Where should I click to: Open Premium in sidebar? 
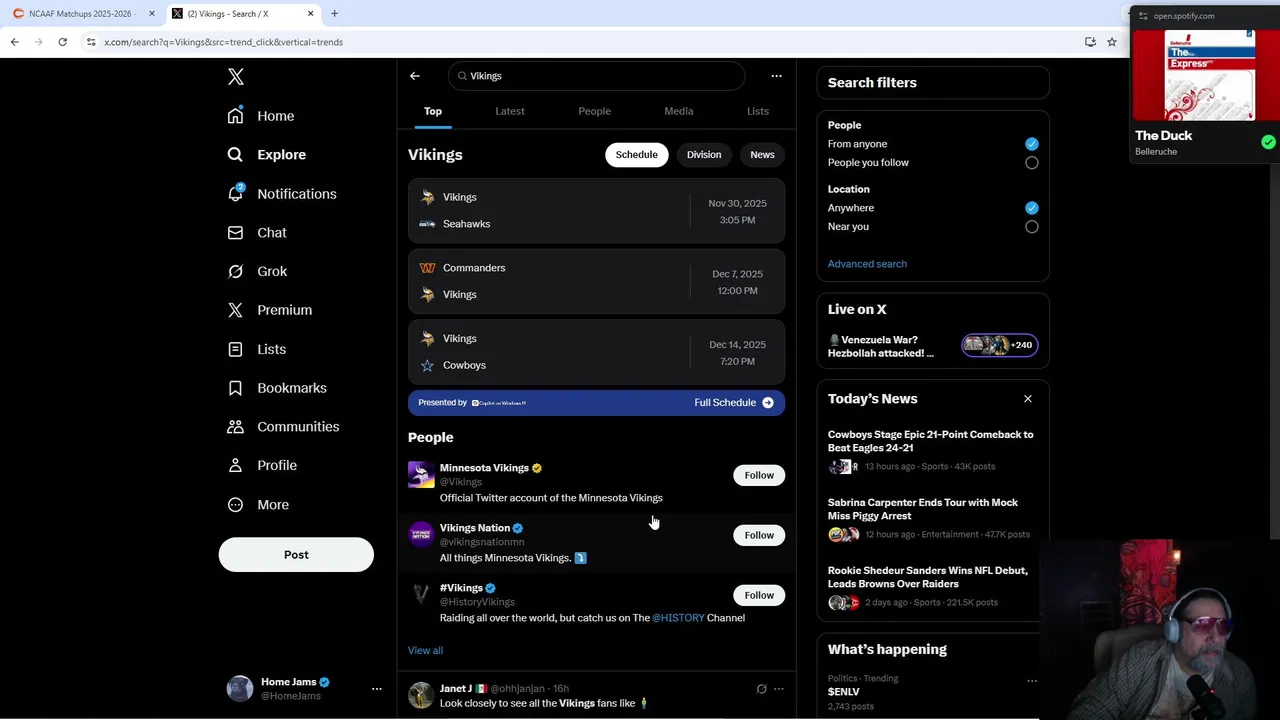[270, 310]
